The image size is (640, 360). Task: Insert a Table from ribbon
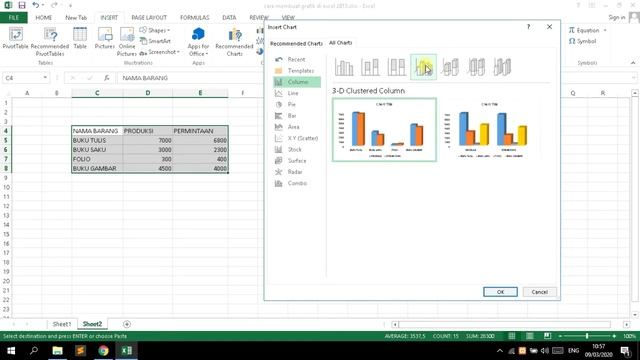click(x=80, y=38)
